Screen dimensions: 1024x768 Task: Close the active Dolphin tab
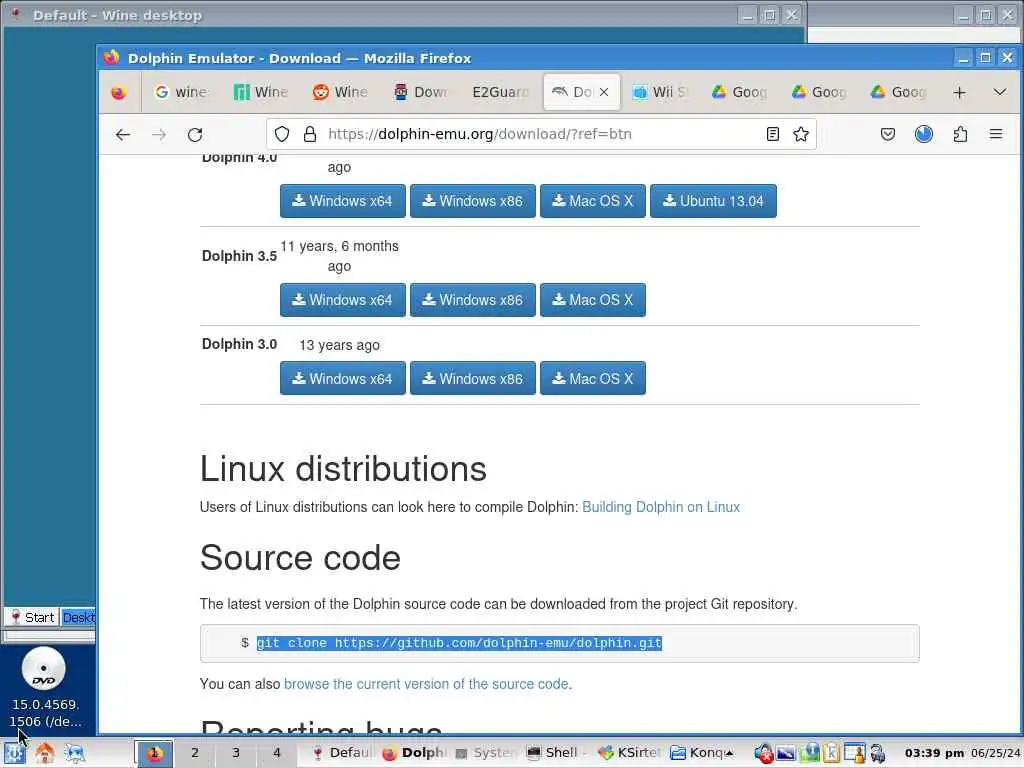coord(604,93)
